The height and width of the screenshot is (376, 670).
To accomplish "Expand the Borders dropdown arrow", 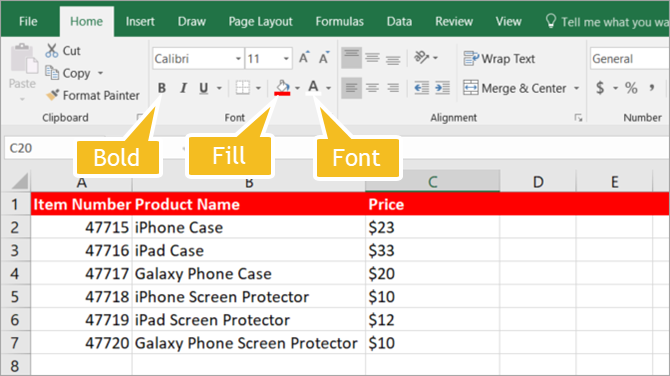I will 258,88.
